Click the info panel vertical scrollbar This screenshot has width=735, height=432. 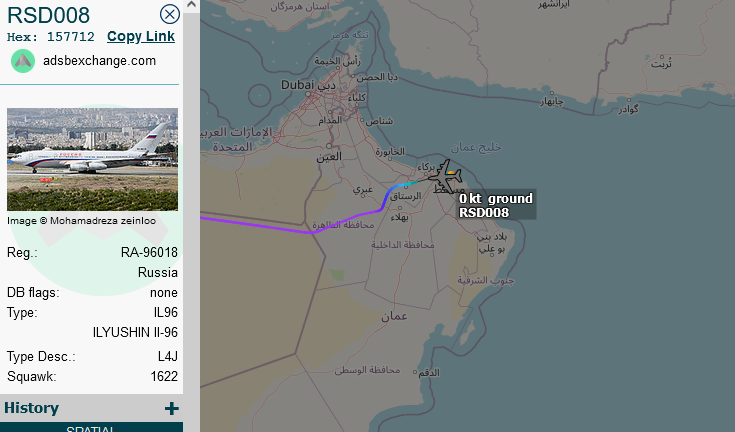(x=190, y=200)
